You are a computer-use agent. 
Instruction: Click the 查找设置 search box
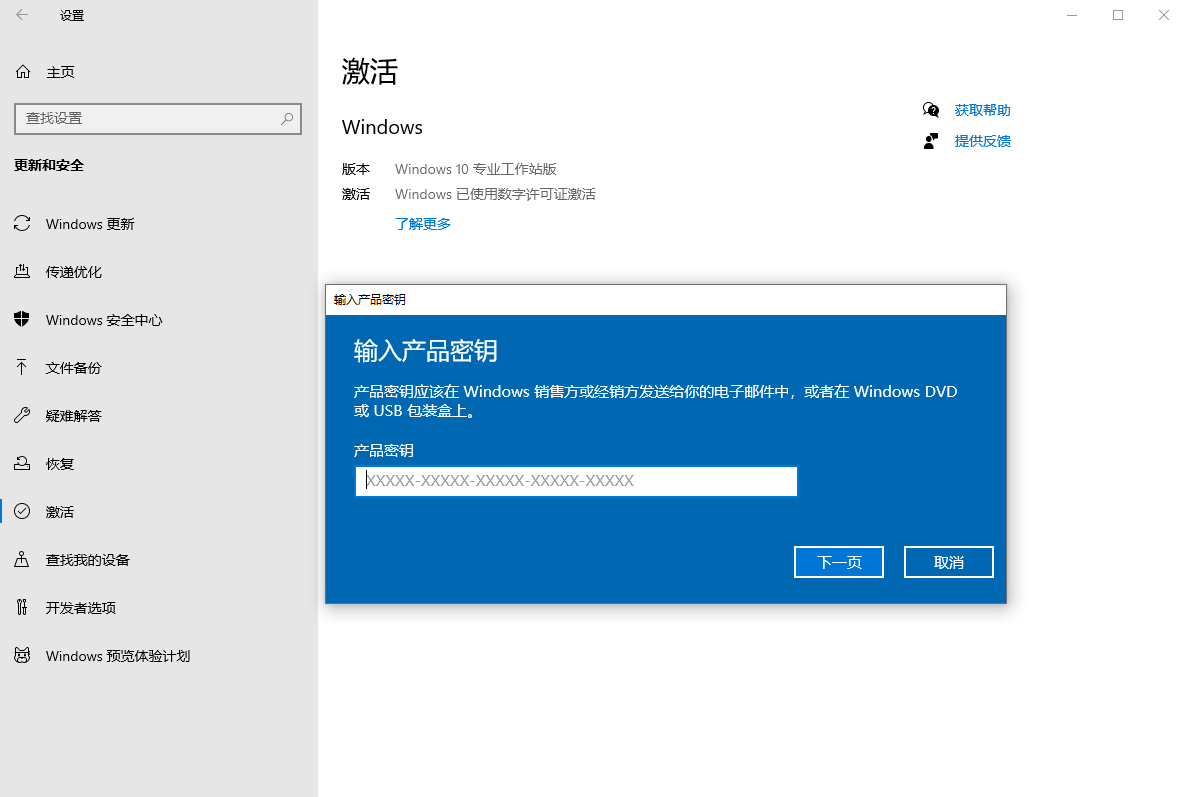[157, 119]
